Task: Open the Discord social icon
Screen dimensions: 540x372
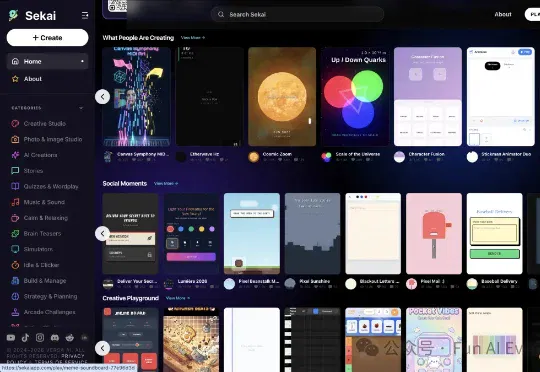Action: 55,338
